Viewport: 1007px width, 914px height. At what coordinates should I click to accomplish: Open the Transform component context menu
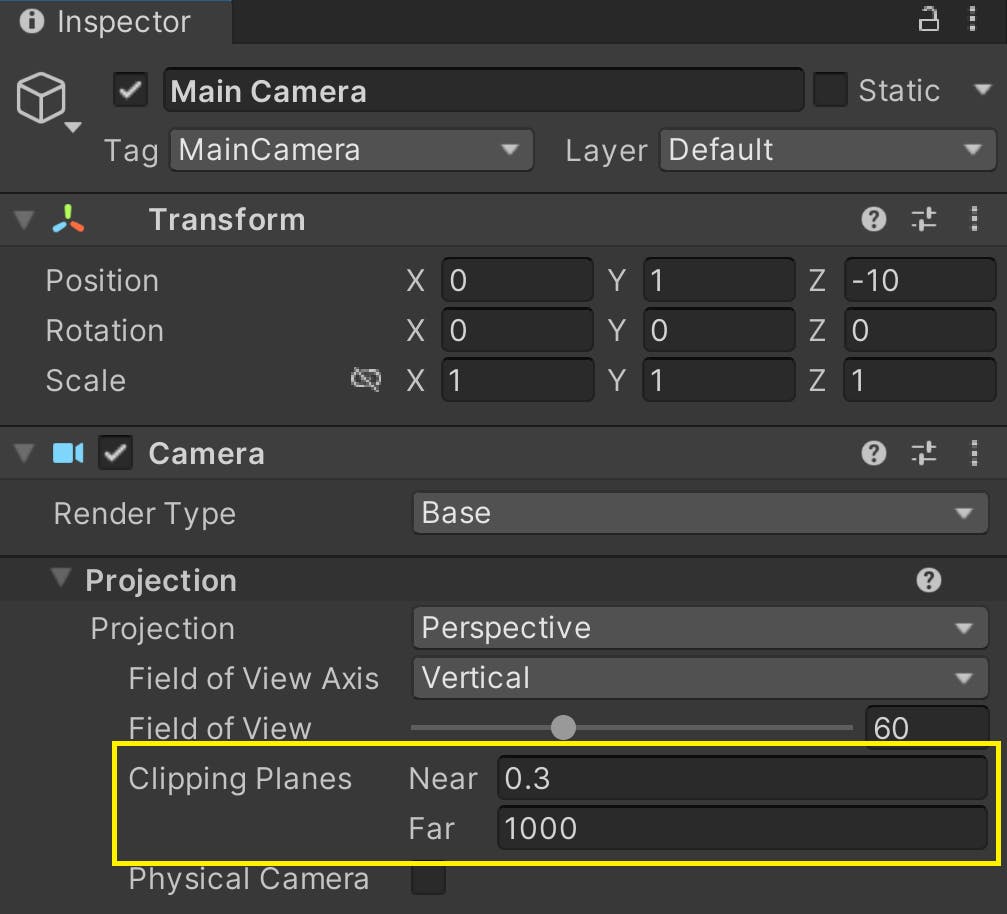tap(974, 219)
